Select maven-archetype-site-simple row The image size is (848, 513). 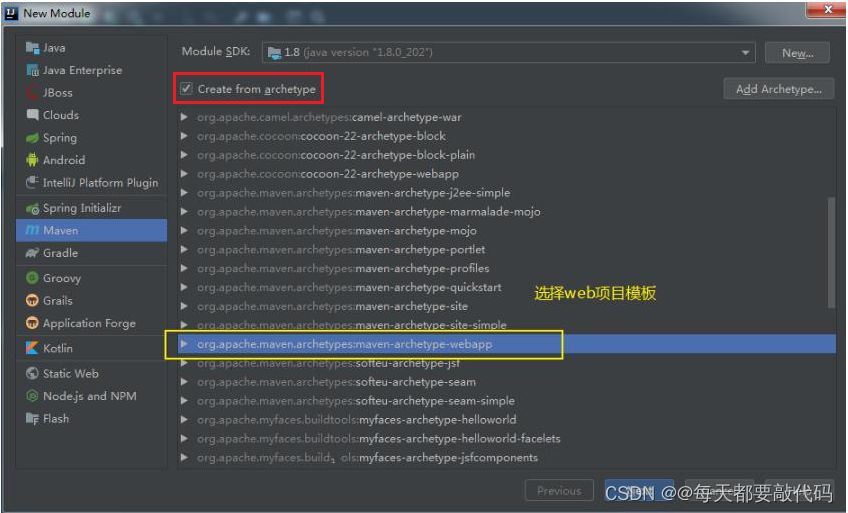(x=507, y=325)
